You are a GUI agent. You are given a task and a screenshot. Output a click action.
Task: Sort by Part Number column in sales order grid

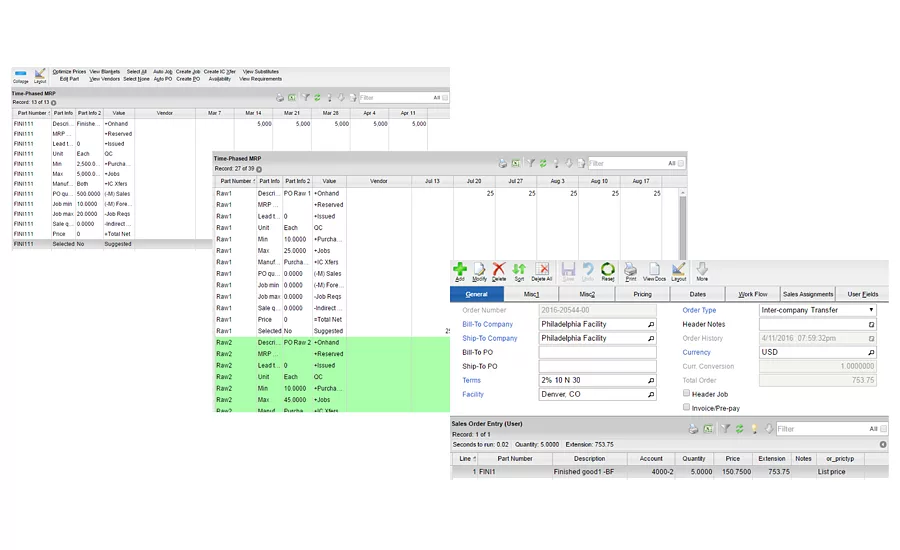pyautogui.click(x=515, y=459)
